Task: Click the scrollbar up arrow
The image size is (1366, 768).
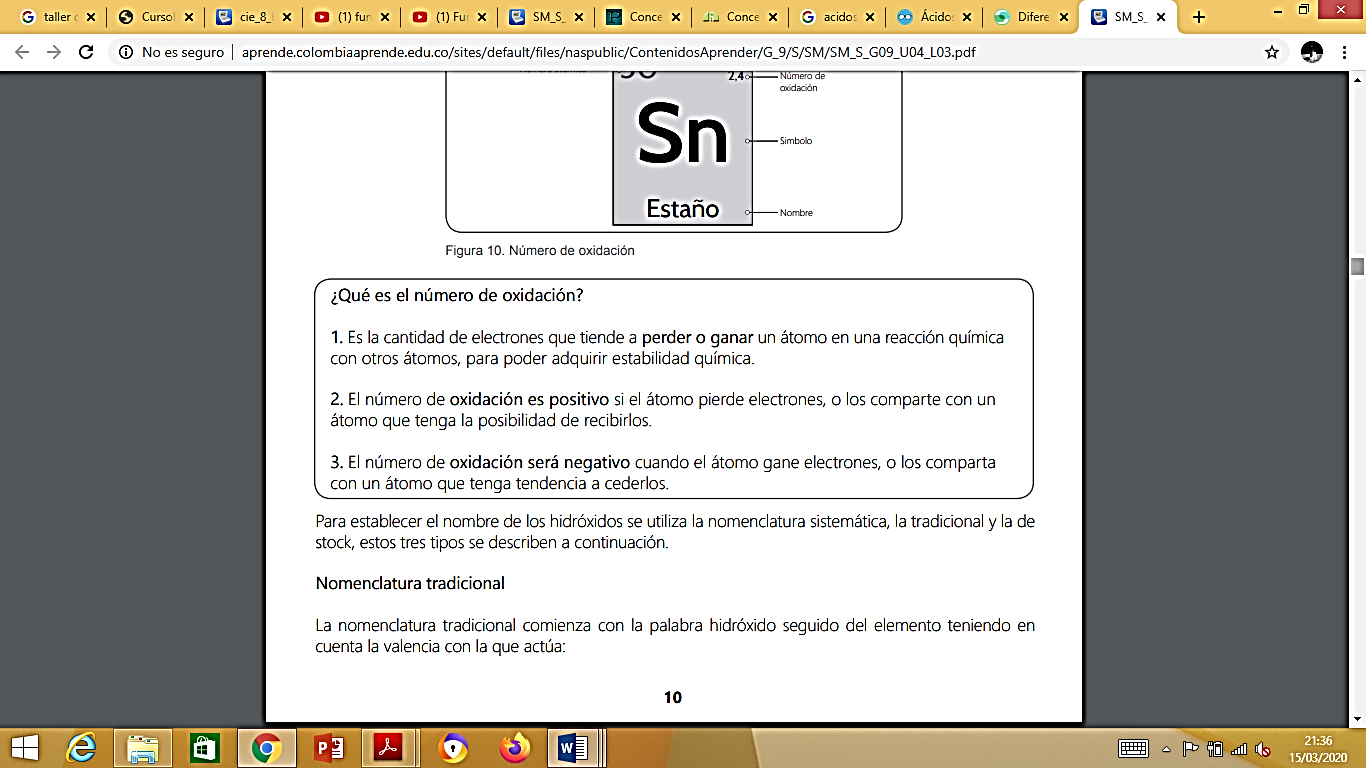Action: coord(1357,80)
